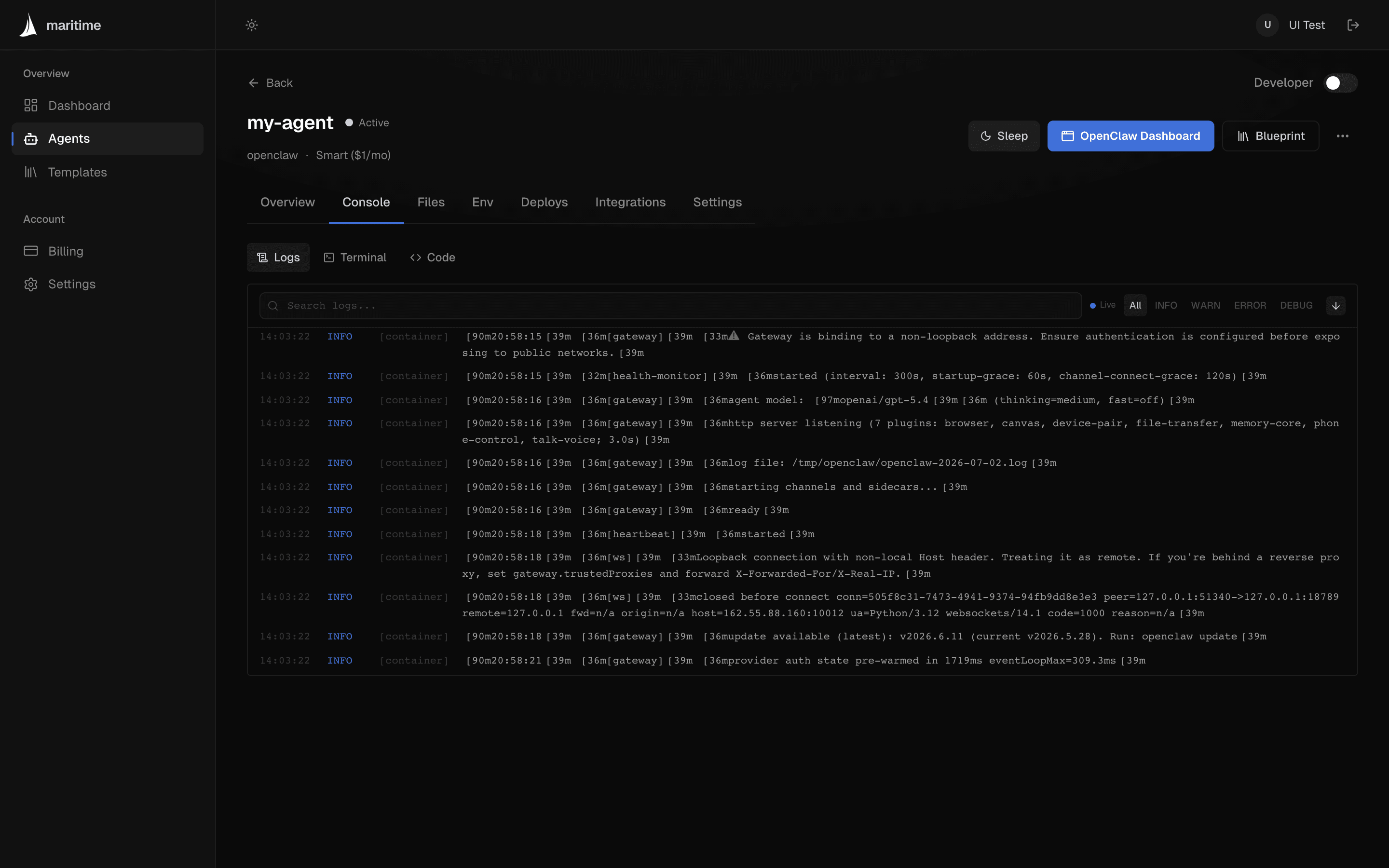1389x868 pixels.
Task: Switch to the Overview tab
Action: tap(287, 202)
